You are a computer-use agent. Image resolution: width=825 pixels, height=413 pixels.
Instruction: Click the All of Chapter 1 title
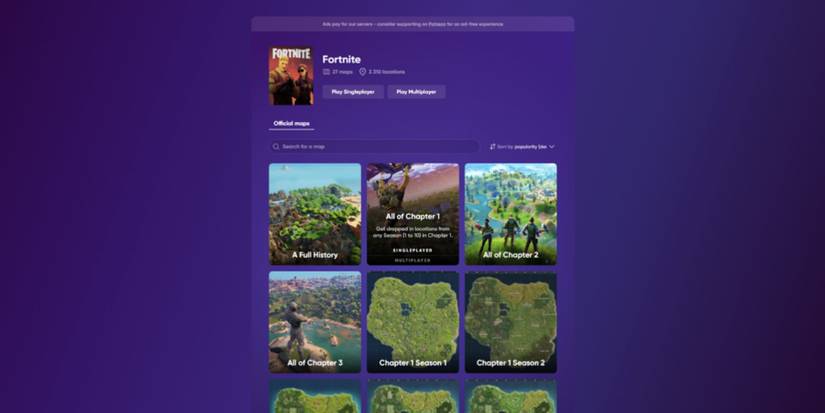click(413, 216)
